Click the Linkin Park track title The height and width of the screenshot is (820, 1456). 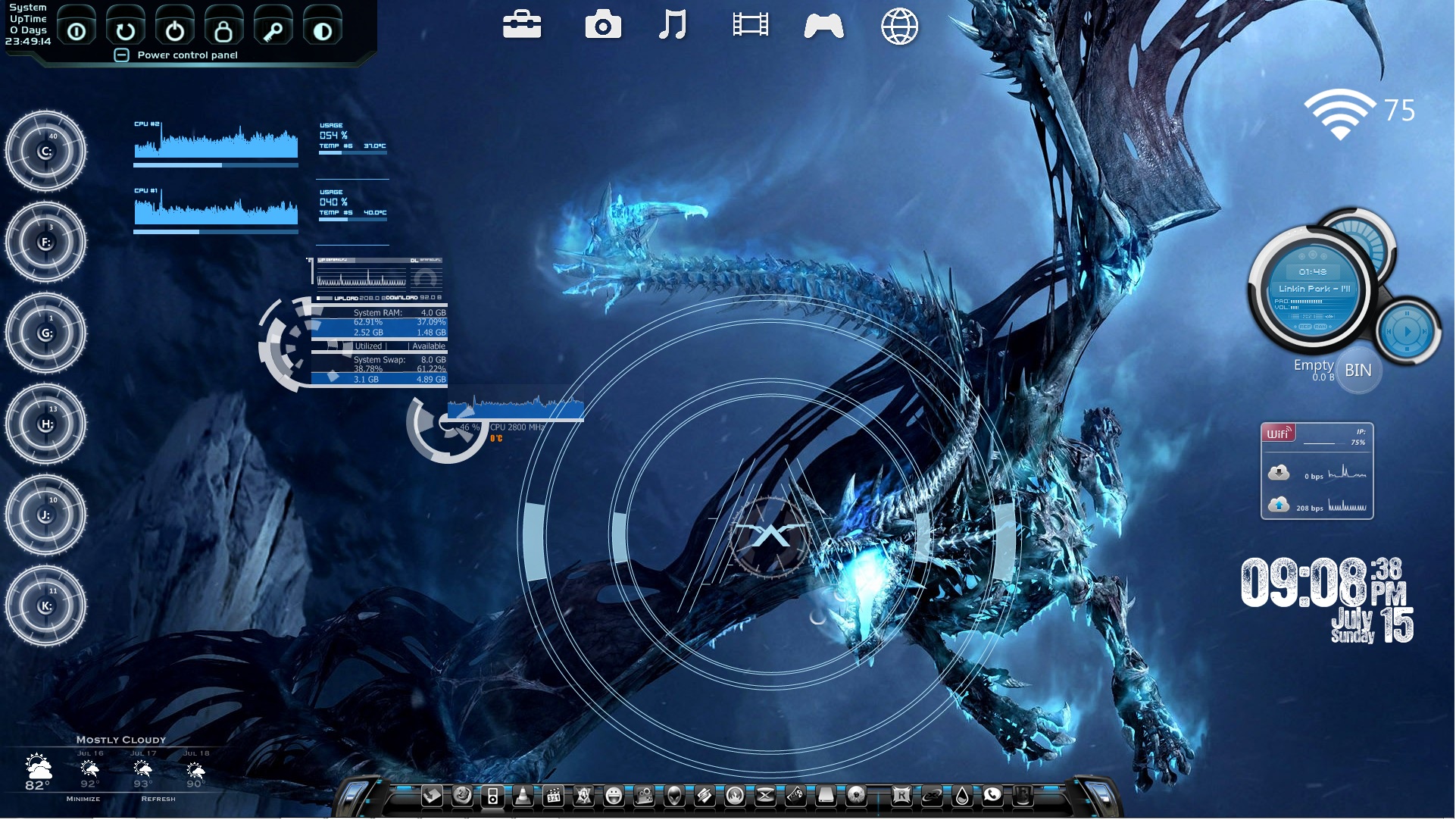(x=1314, y=289)
